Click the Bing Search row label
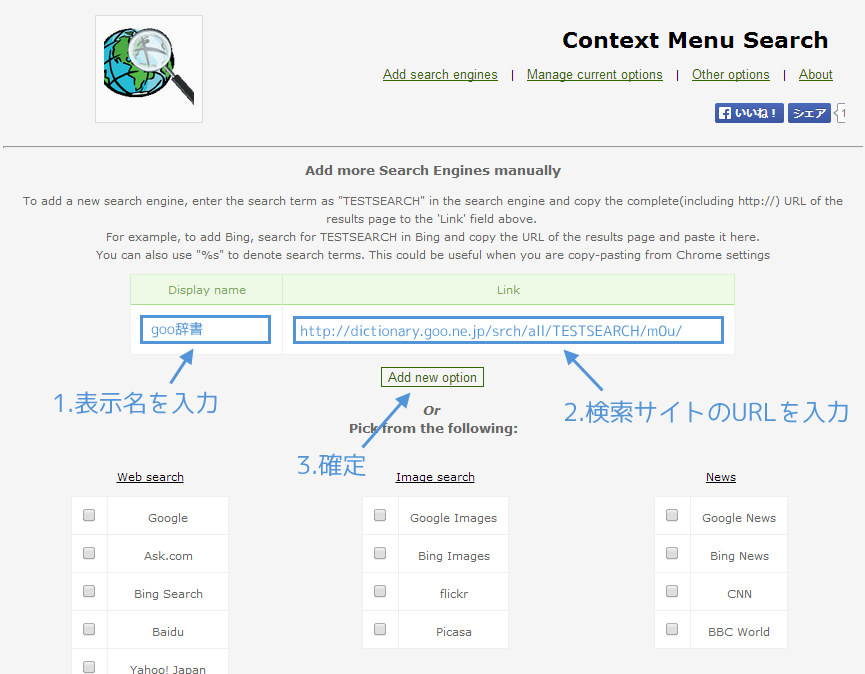 tap(168, 594)
